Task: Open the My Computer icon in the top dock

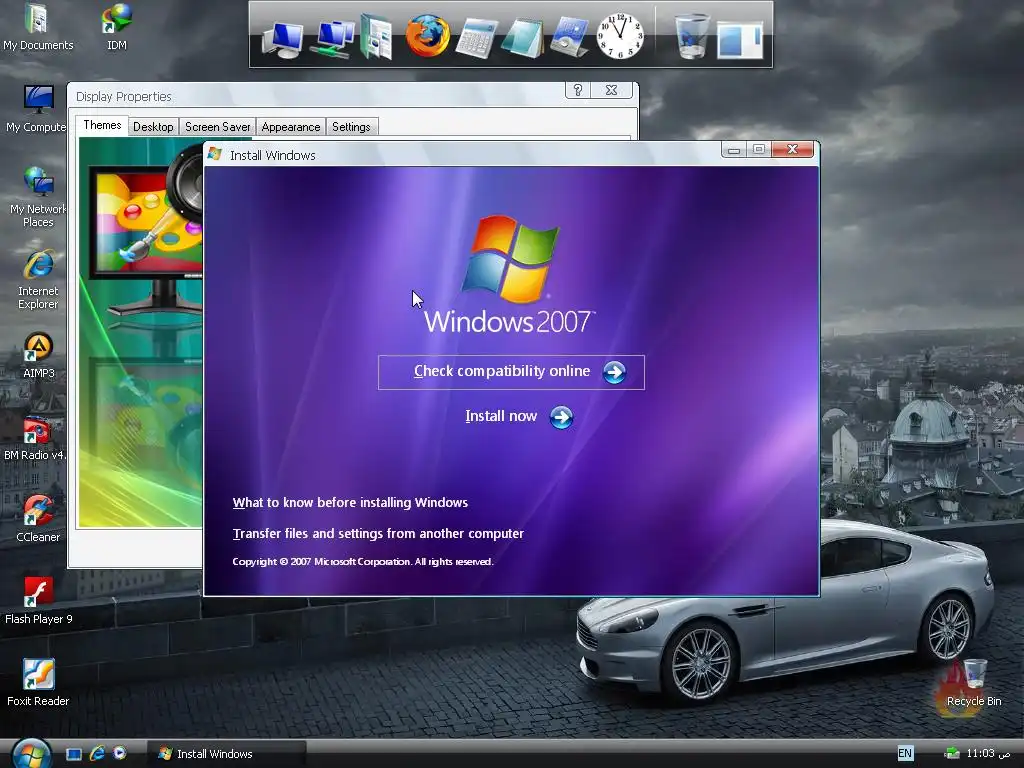Action: point(282,39)
